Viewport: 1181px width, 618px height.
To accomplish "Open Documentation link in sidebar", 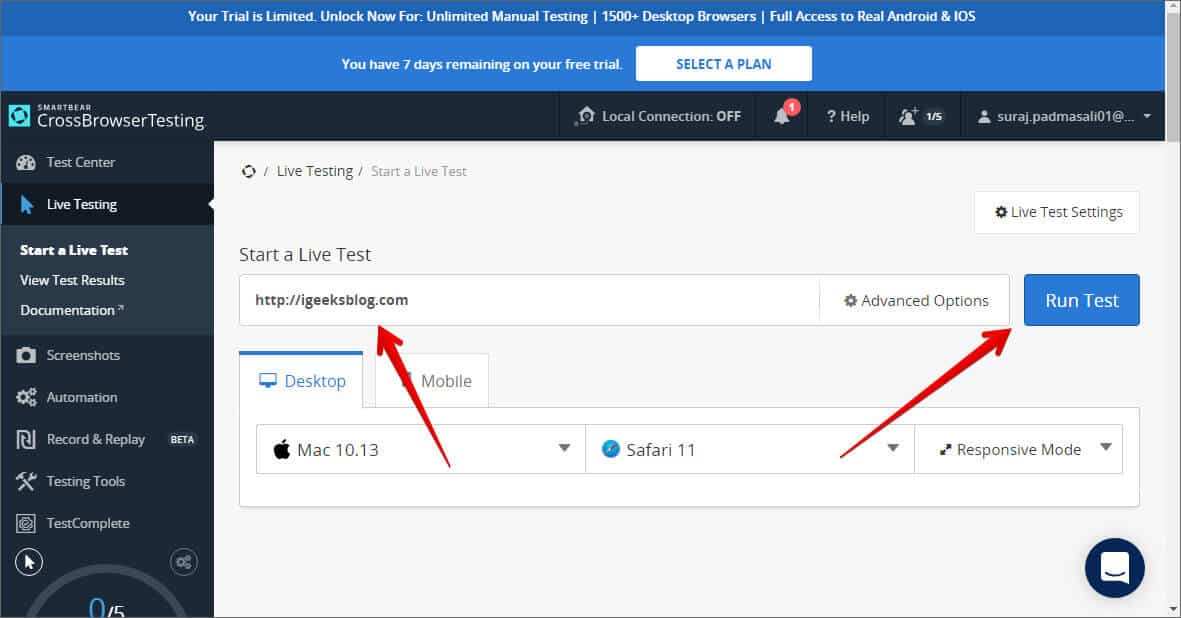I will [72, 310].
